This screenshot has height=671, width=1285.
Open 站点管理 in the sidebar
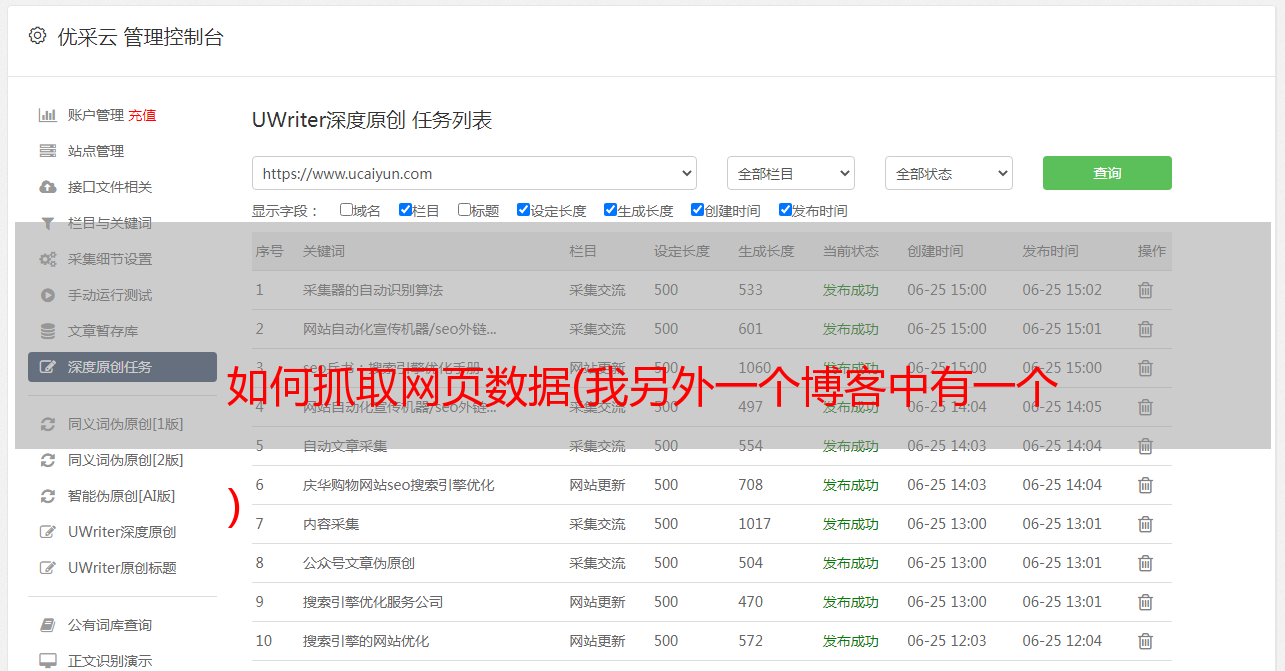96,151
